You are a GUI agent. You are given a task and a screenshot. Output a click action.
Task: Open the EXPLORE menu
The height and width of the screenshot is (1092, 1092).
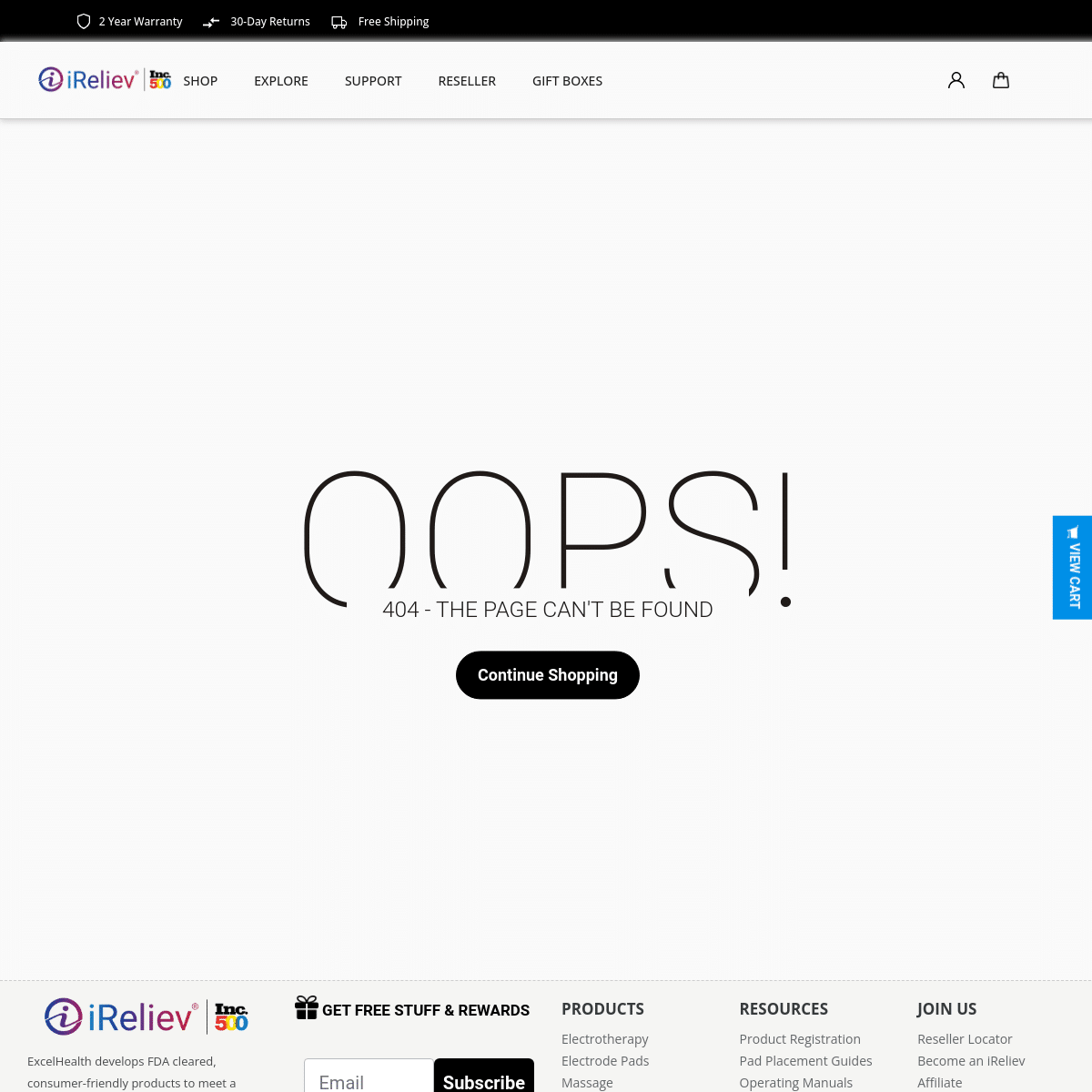click(281, 81)
